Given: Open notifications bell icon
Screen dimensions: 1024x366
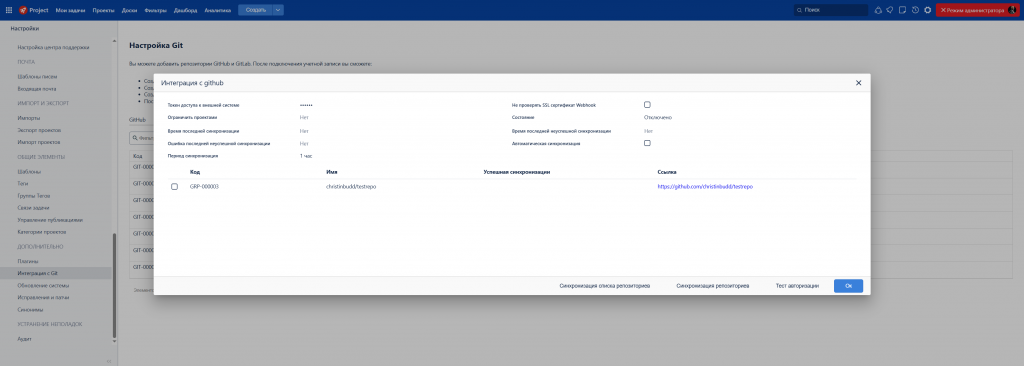Looking at the screenshot, I should tap(889, 10).
